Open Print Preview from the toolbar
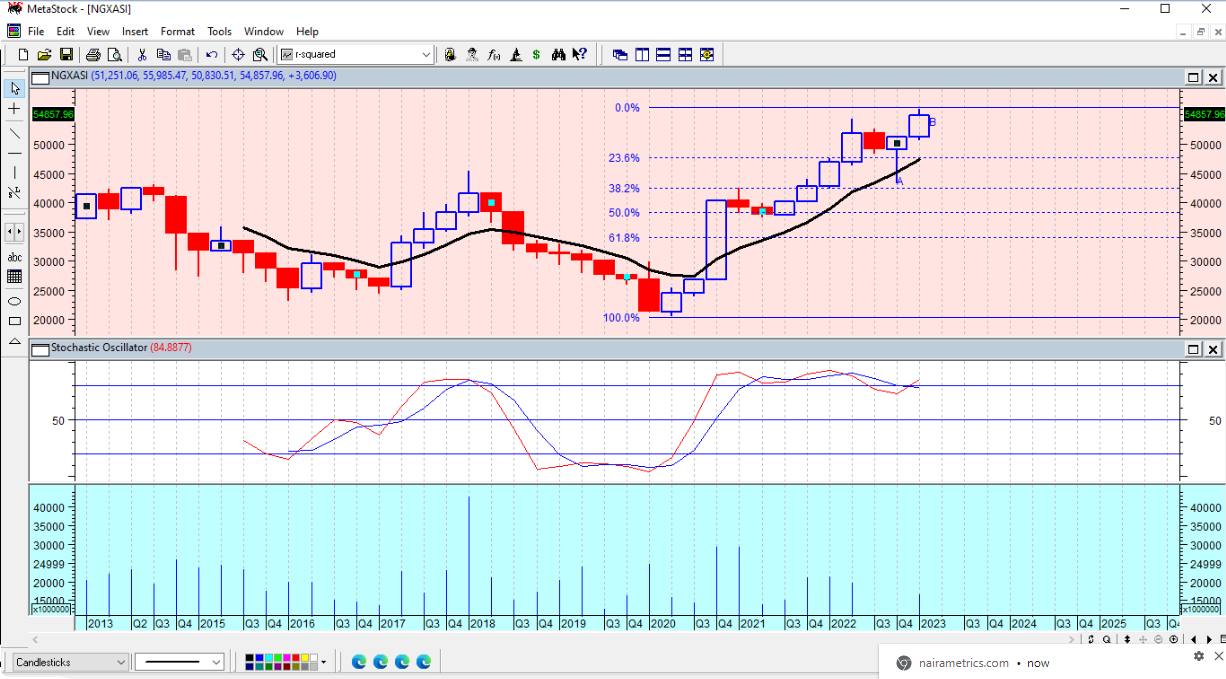The image size is (1226, 679). point(114,54)
